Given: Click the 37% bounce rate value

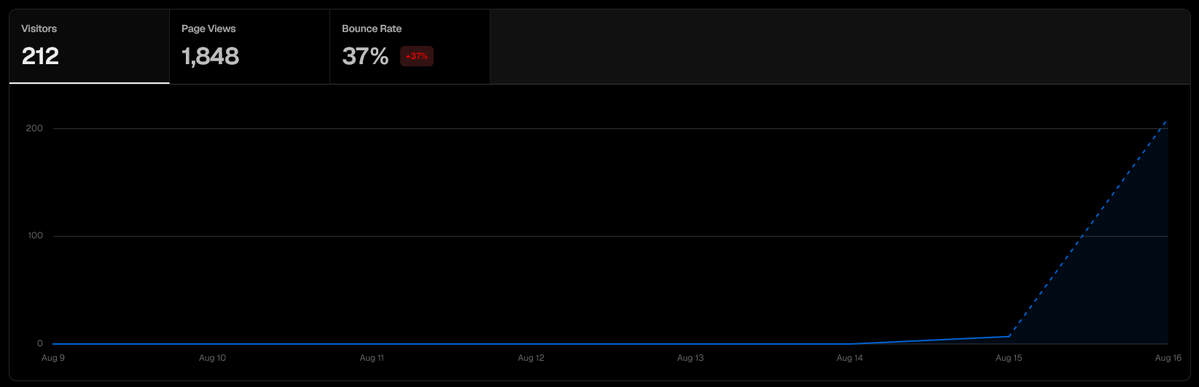Looking at the screenshot, I should point(366,56).
